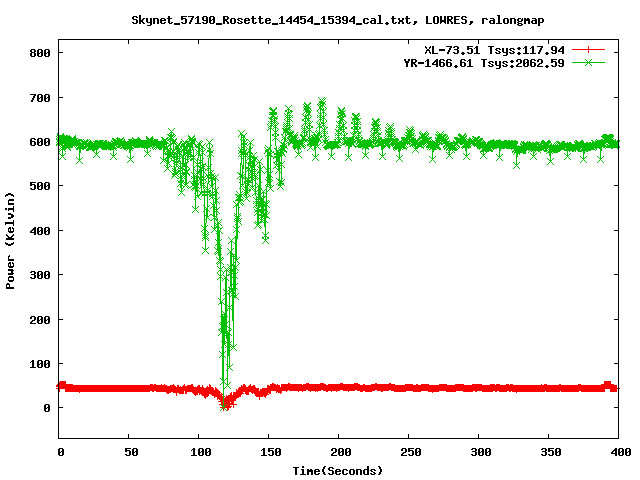Viewport: 640px width, 480px height.
Task: Click the 600 y-axis tick label
Action: click(x=40, y=142)
